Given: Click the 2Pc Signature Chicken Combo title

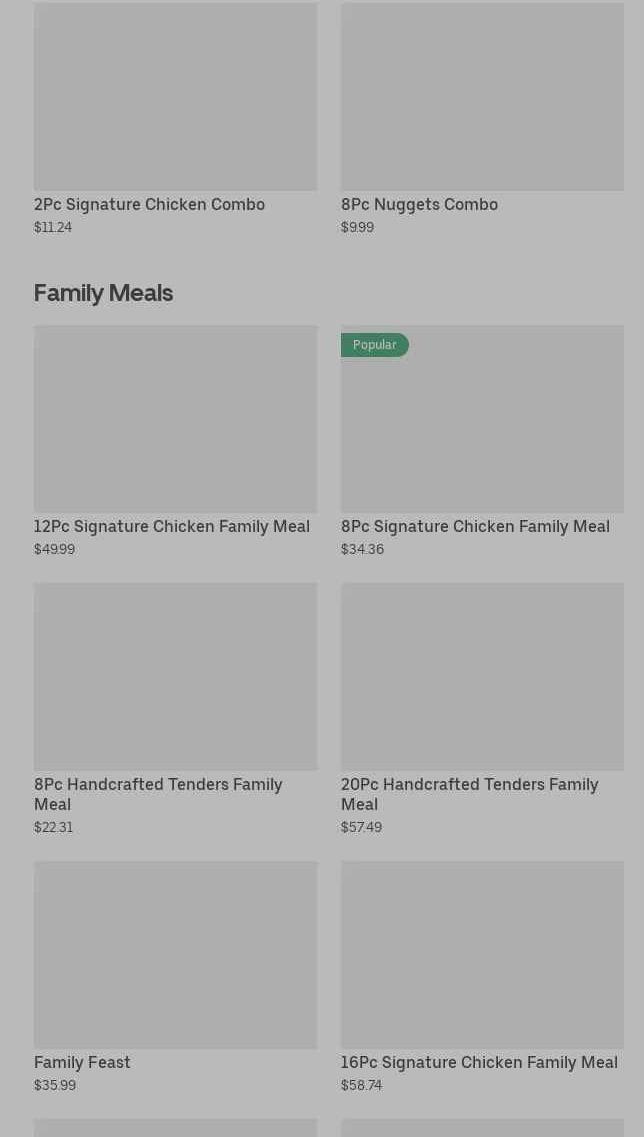Looking at the screenshot, I should point(149,204).
